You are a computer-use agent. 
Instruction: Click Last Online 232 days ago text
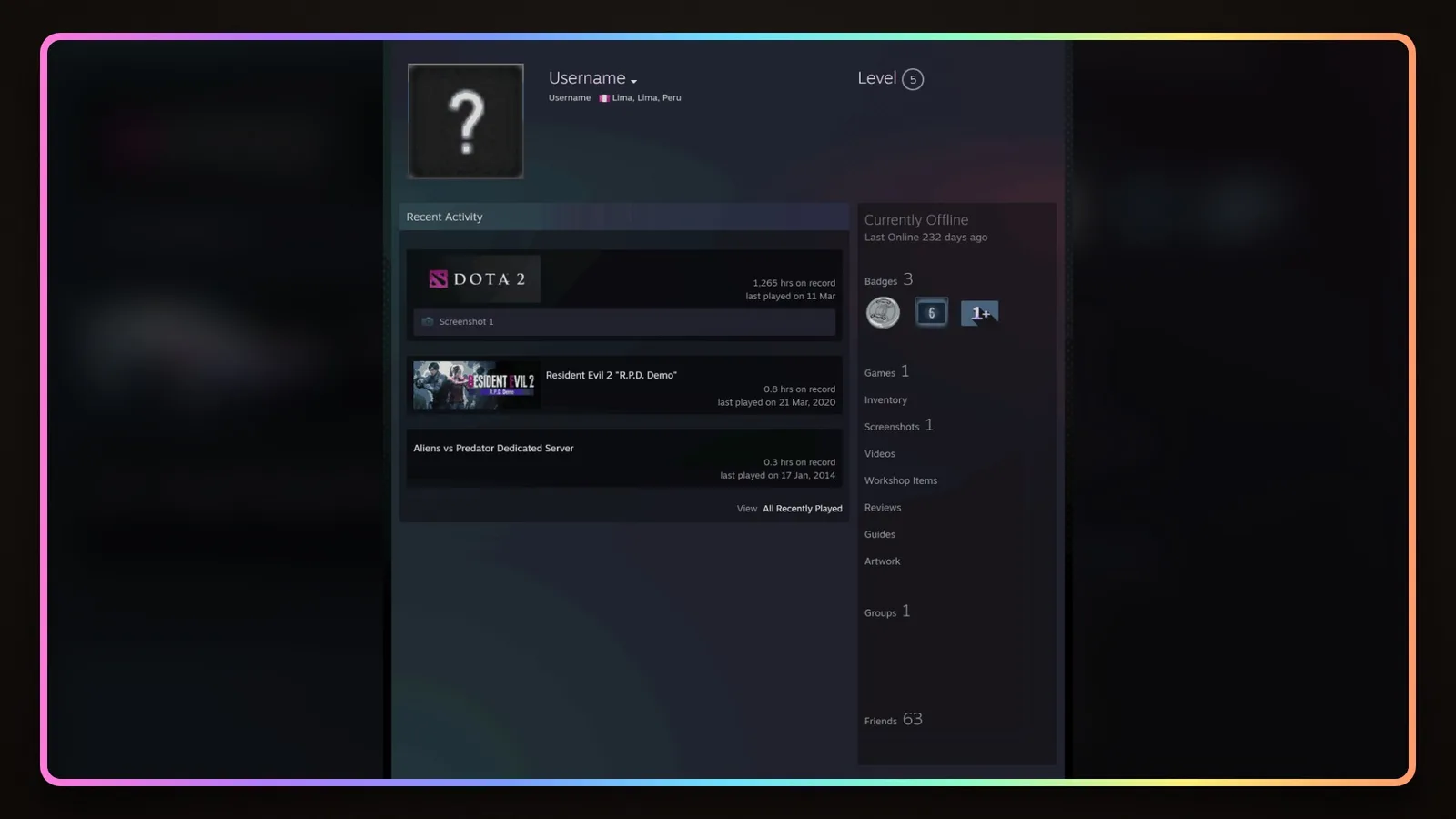pyautogui.click(x=925, y=238)
